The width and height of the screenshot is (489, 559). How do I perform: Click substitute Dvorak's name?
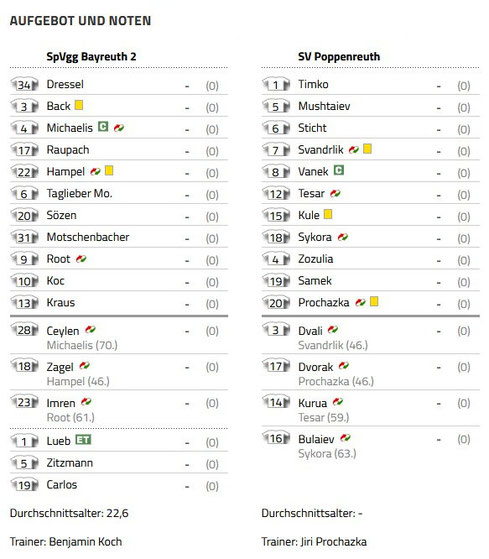[316, 367]
